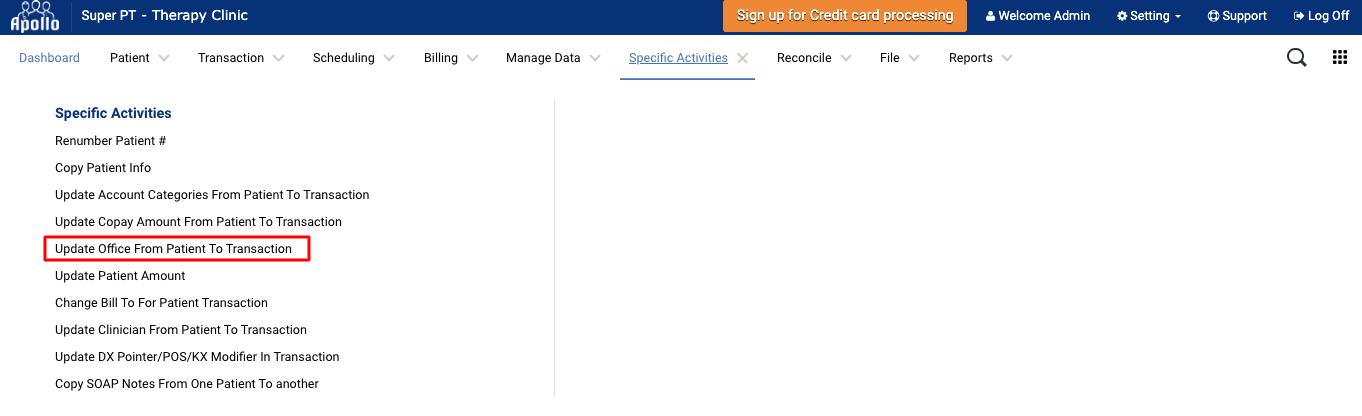Viewport: 1362px width, 416px height.
Task: Go to the Dashboard tab
Action: point(49,58)
